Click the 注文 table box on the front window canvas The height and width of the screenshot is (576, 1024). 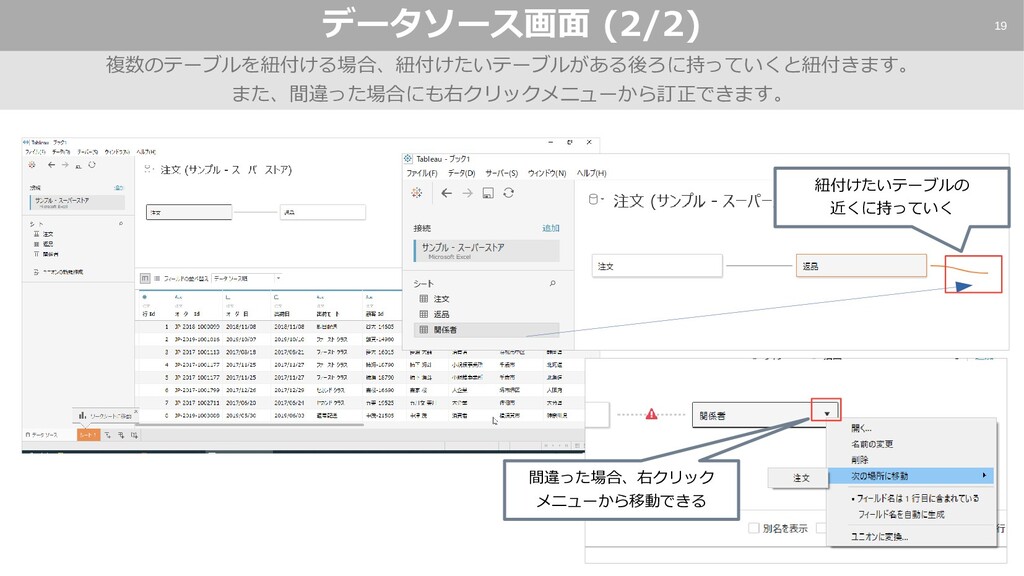coord(657,266)
